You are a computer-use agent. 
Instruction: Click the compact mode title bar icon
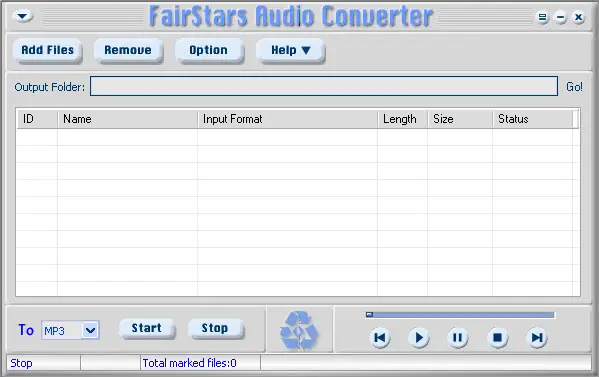(x=542, y=17)
